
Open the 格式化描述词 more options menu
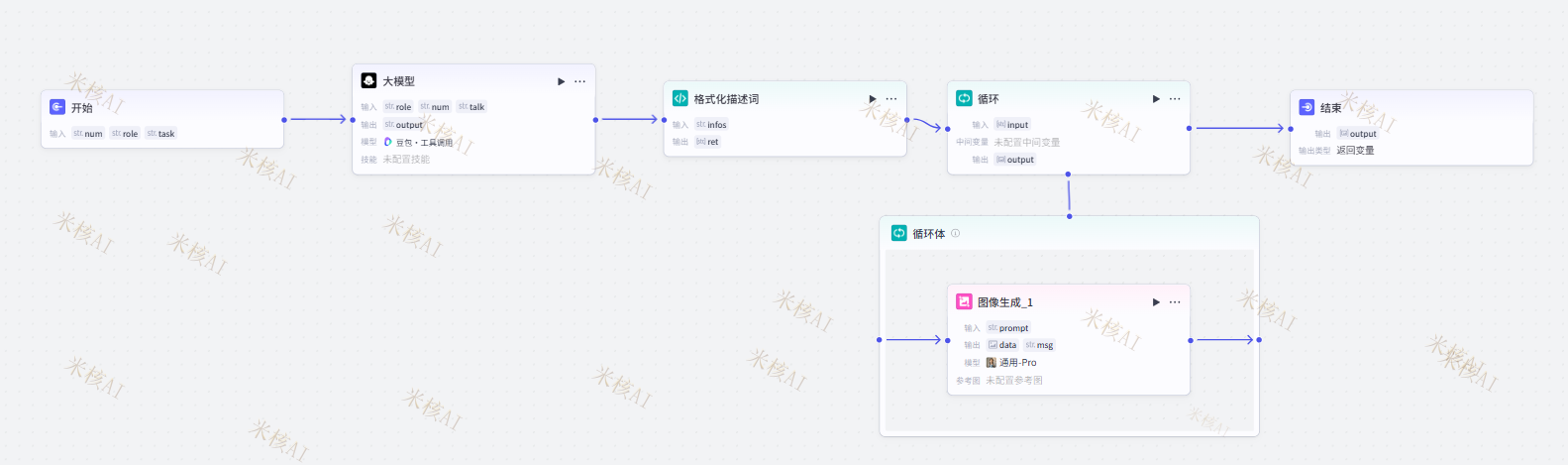click(x=891, y=99)
